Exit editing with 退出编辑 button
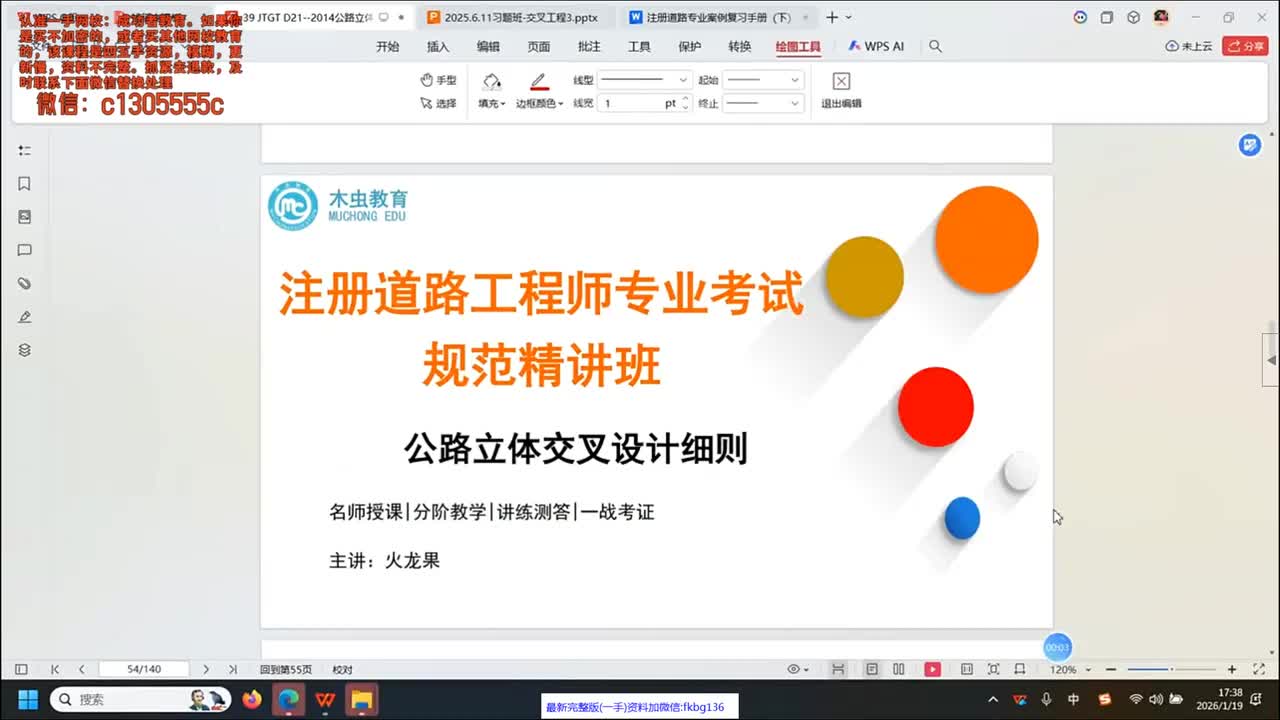This screenshot has height=720, width=1280. (841, 90)
